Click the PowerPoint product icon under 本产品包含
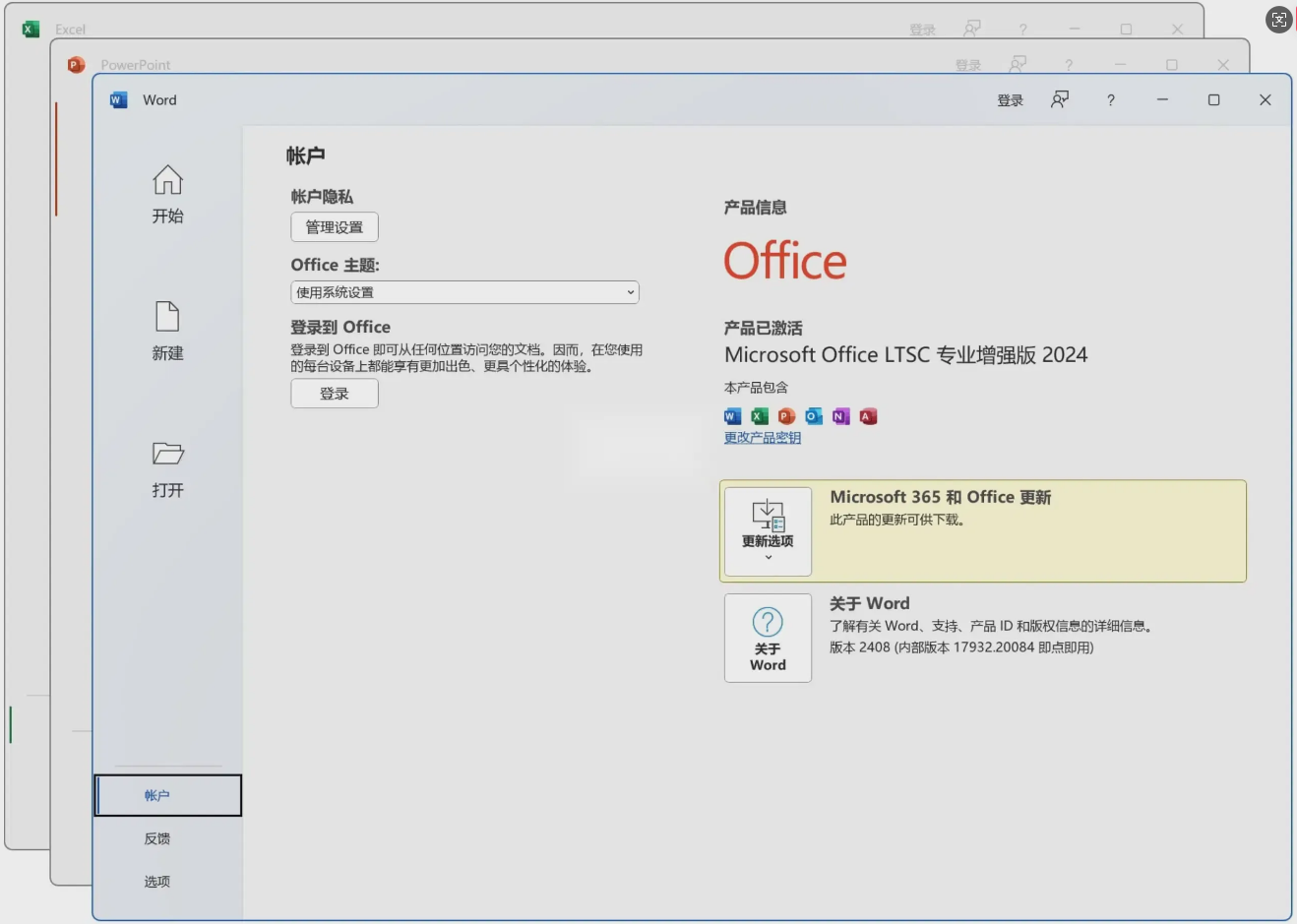 click(x=786, y=416)
